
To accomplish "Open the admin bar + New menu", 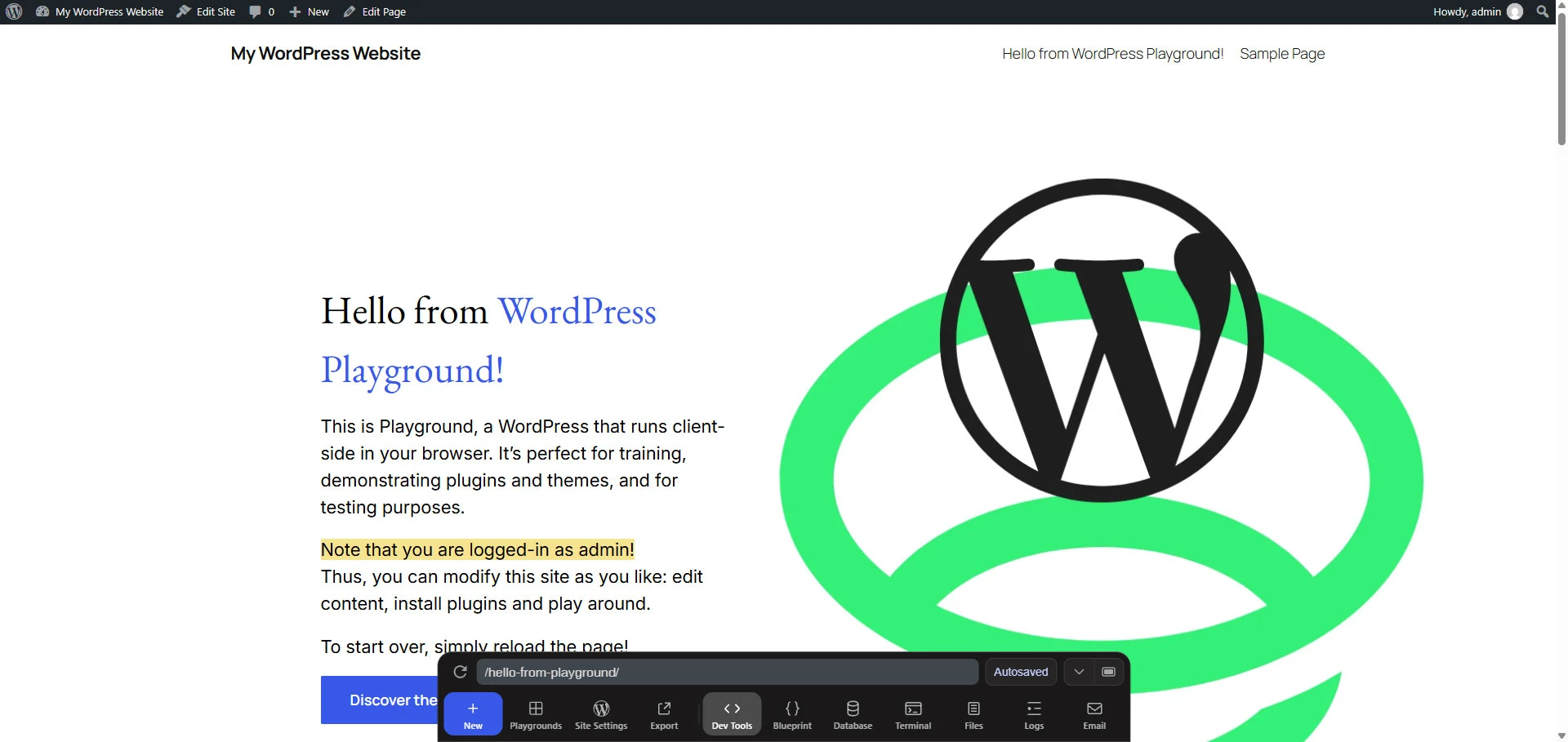I will 309,11.
